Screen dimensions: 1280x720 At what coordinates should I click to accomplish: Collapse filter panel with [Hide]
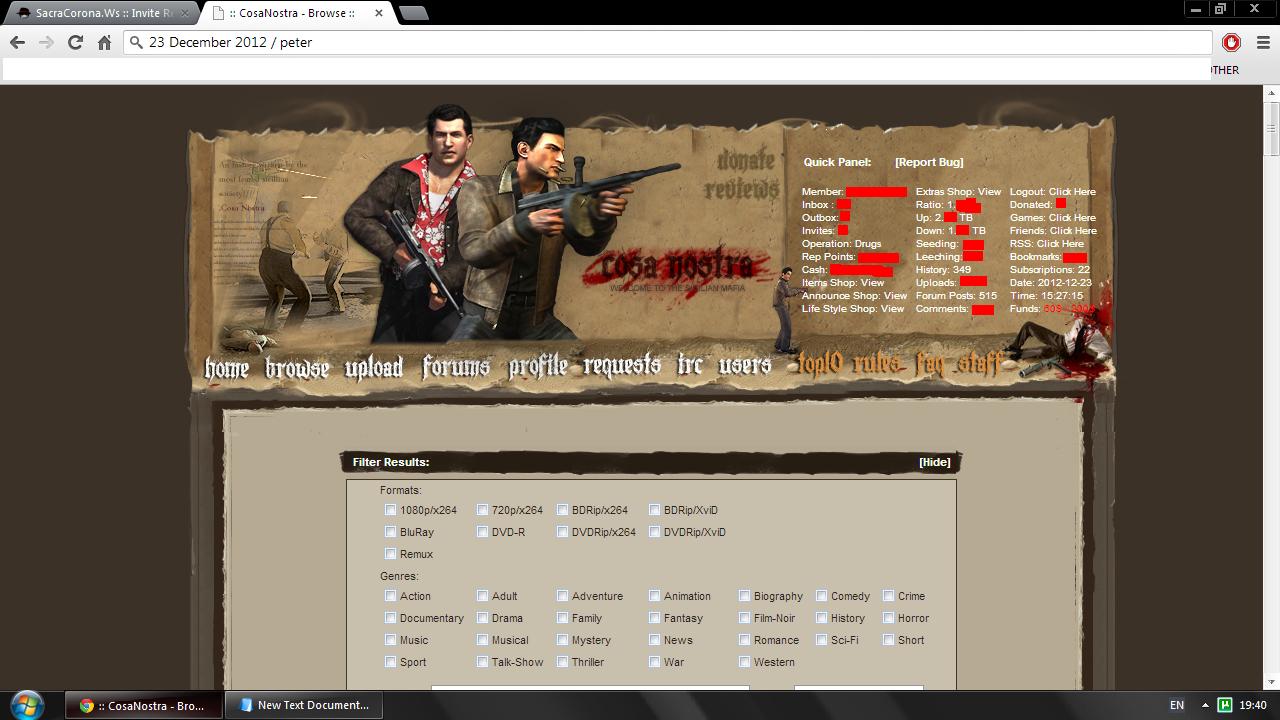[x=935, y=462]
